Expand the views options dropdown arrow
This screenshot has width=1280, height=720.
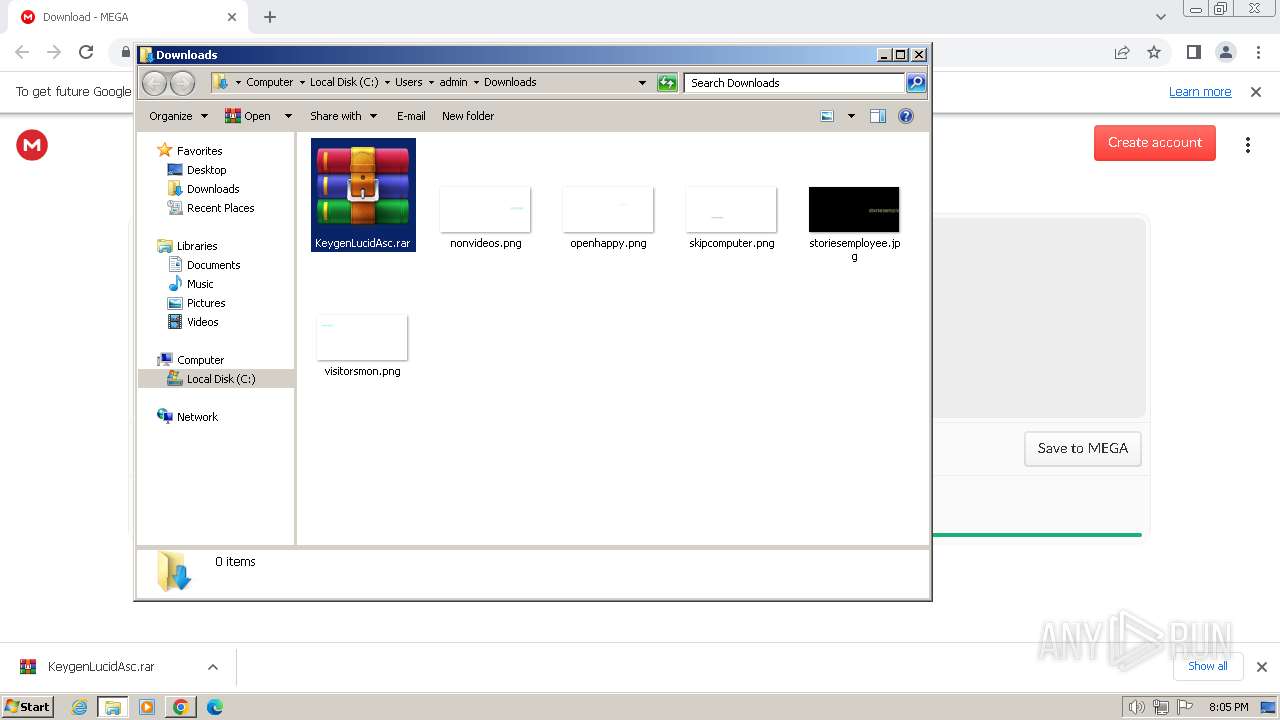pyautogui.click(x=851, y=116)
